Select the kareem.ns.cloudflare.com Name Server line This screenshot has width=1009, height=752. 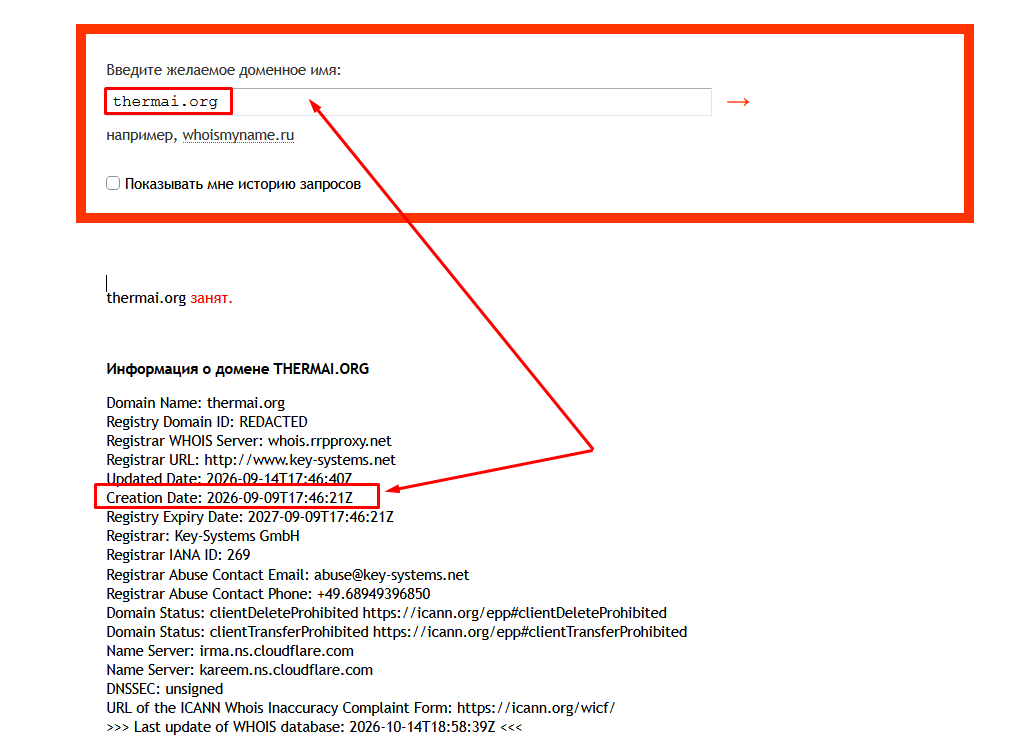tap(239, 670)
